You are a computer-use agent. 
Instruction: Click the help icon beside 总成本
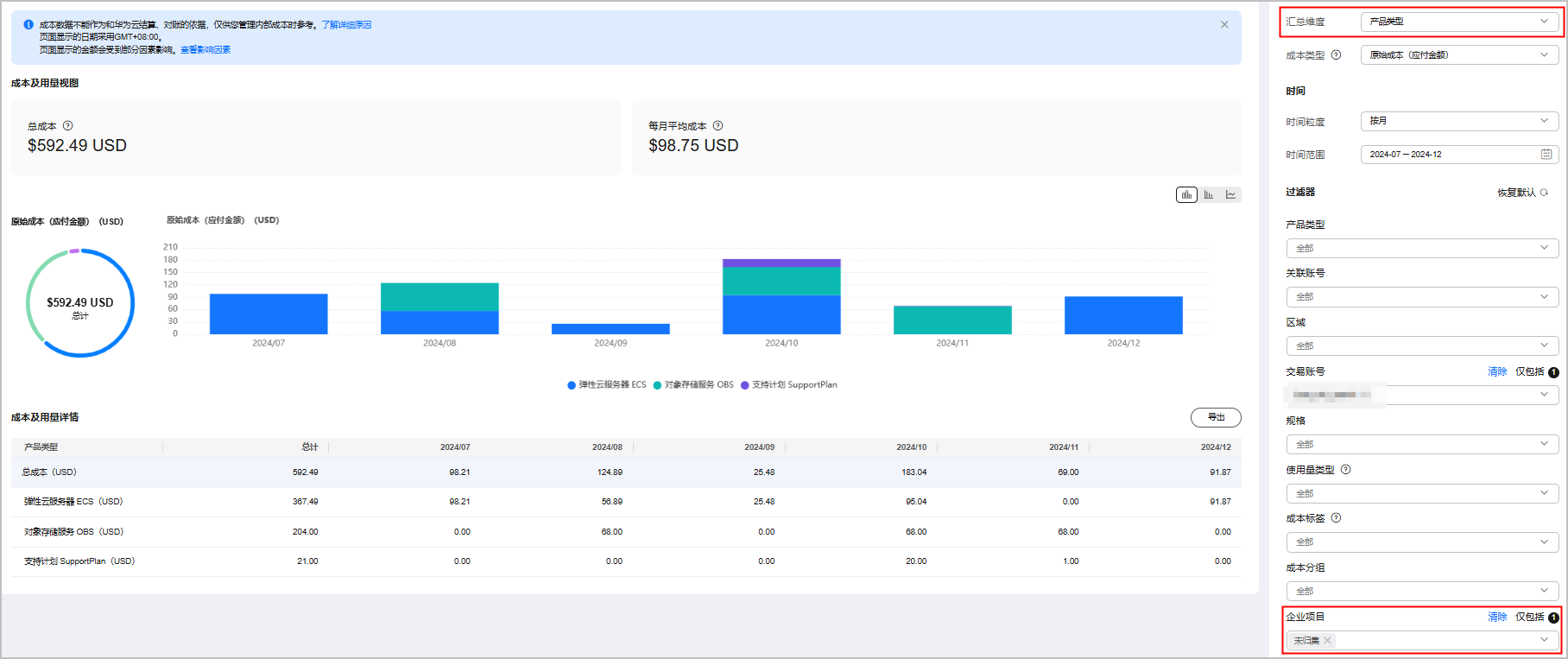(x=68, y=126)
